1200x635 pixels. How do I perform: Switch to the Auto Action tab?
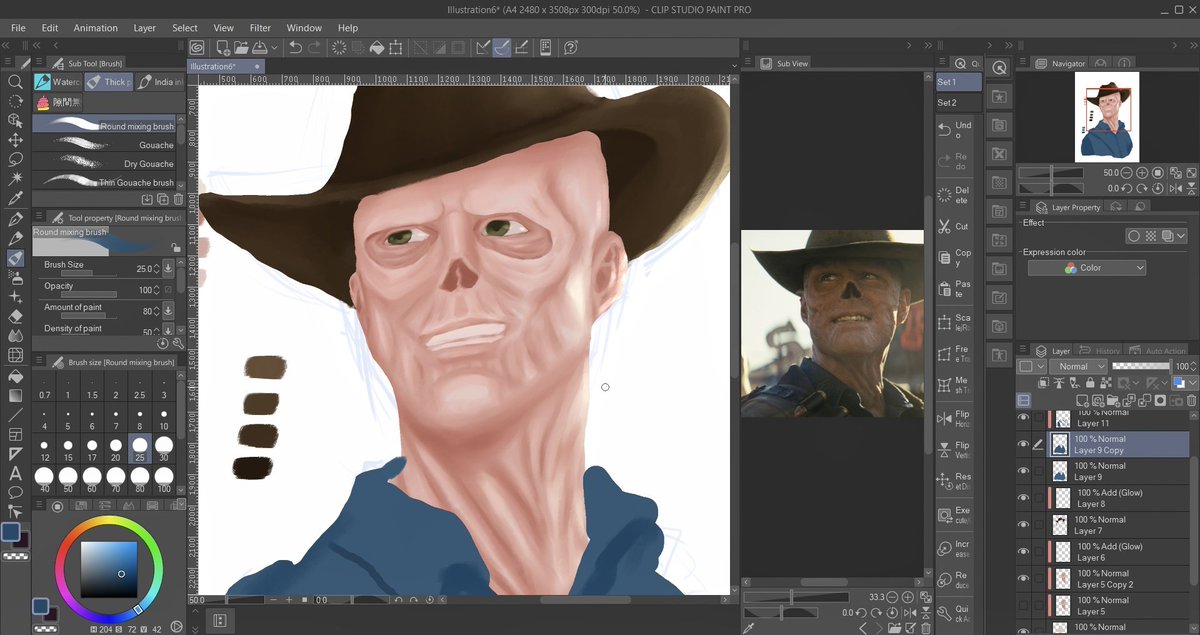click(1157, 351)
